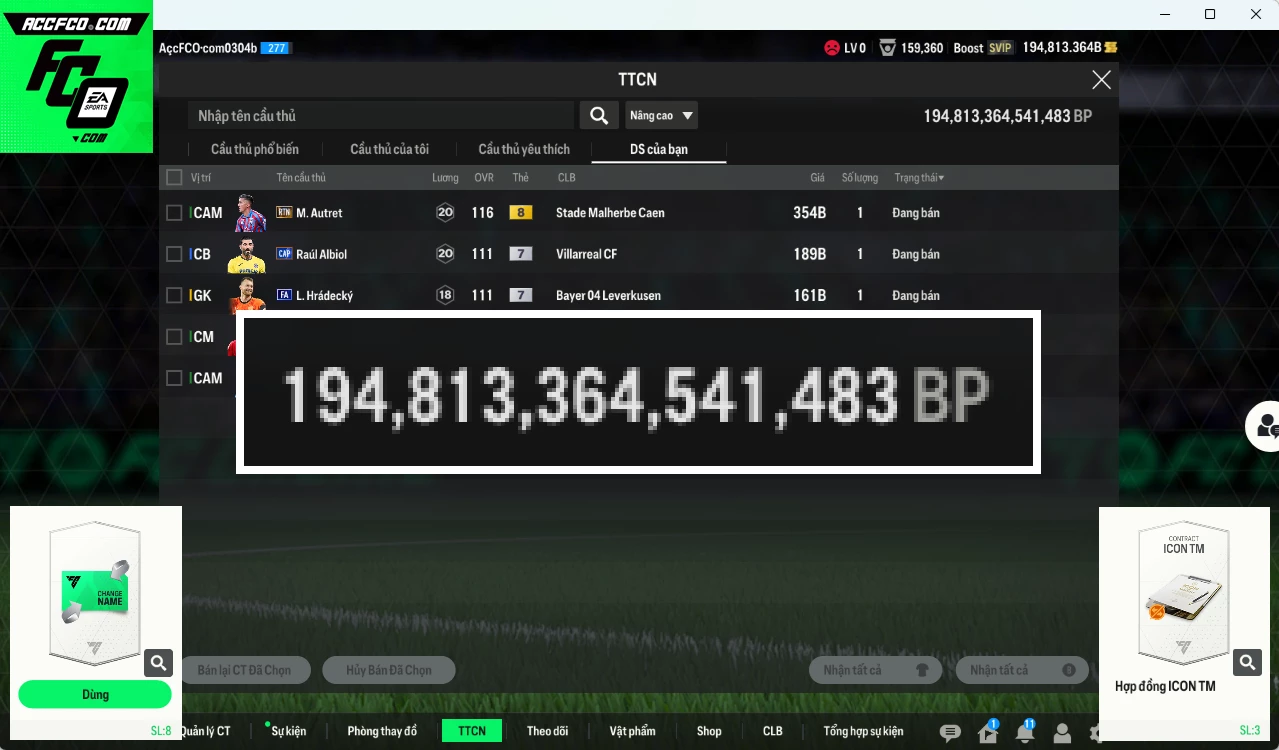1279x750 pixels.
Task: Open the friends profile icon in bottom bar
Action: [x=1062, y=733]
